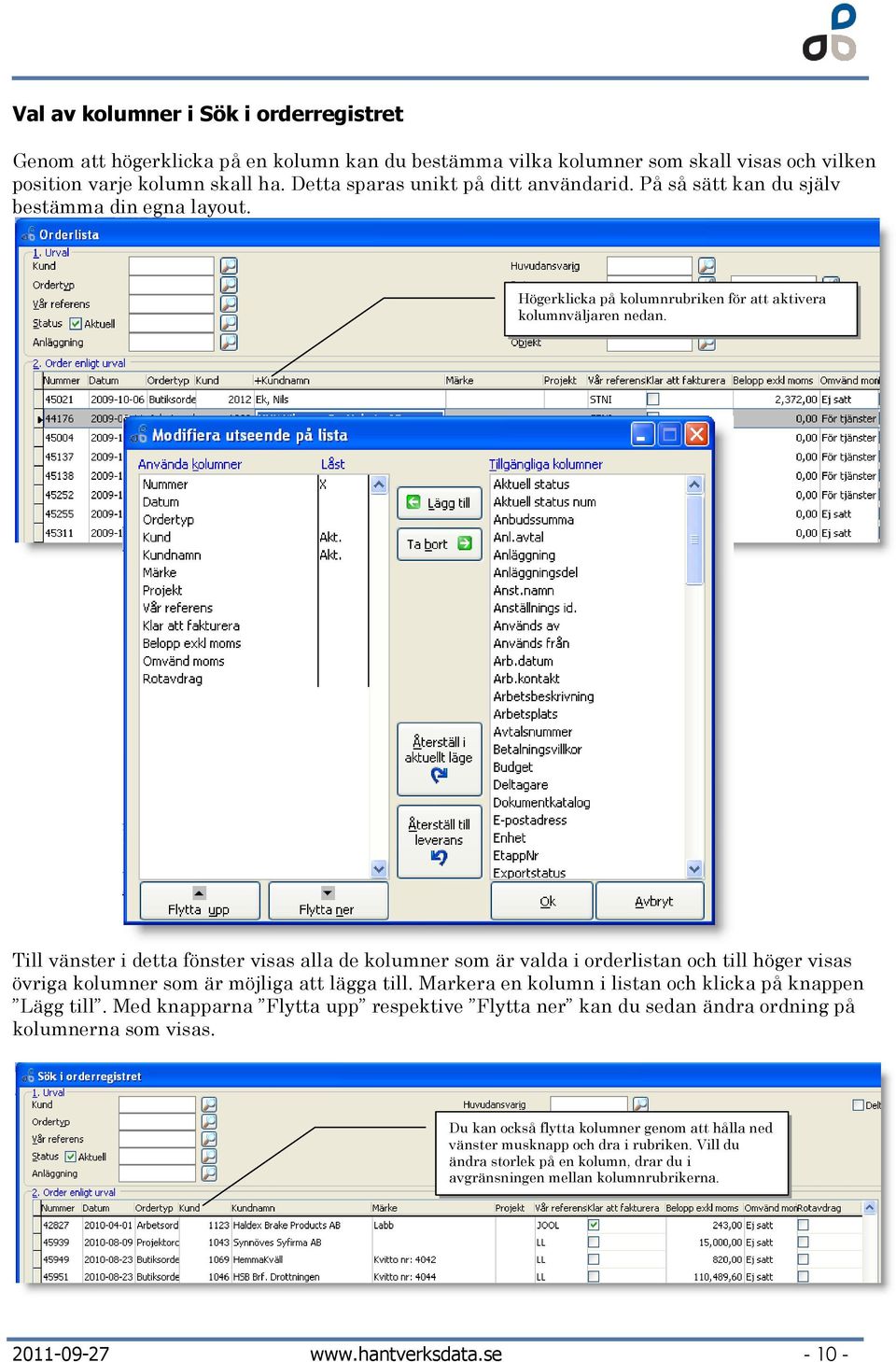The height and width of the screenshot is (1362, 896).
Task: Select Kundnamn in the Använda kolumner list
Action: pos(172,555)
